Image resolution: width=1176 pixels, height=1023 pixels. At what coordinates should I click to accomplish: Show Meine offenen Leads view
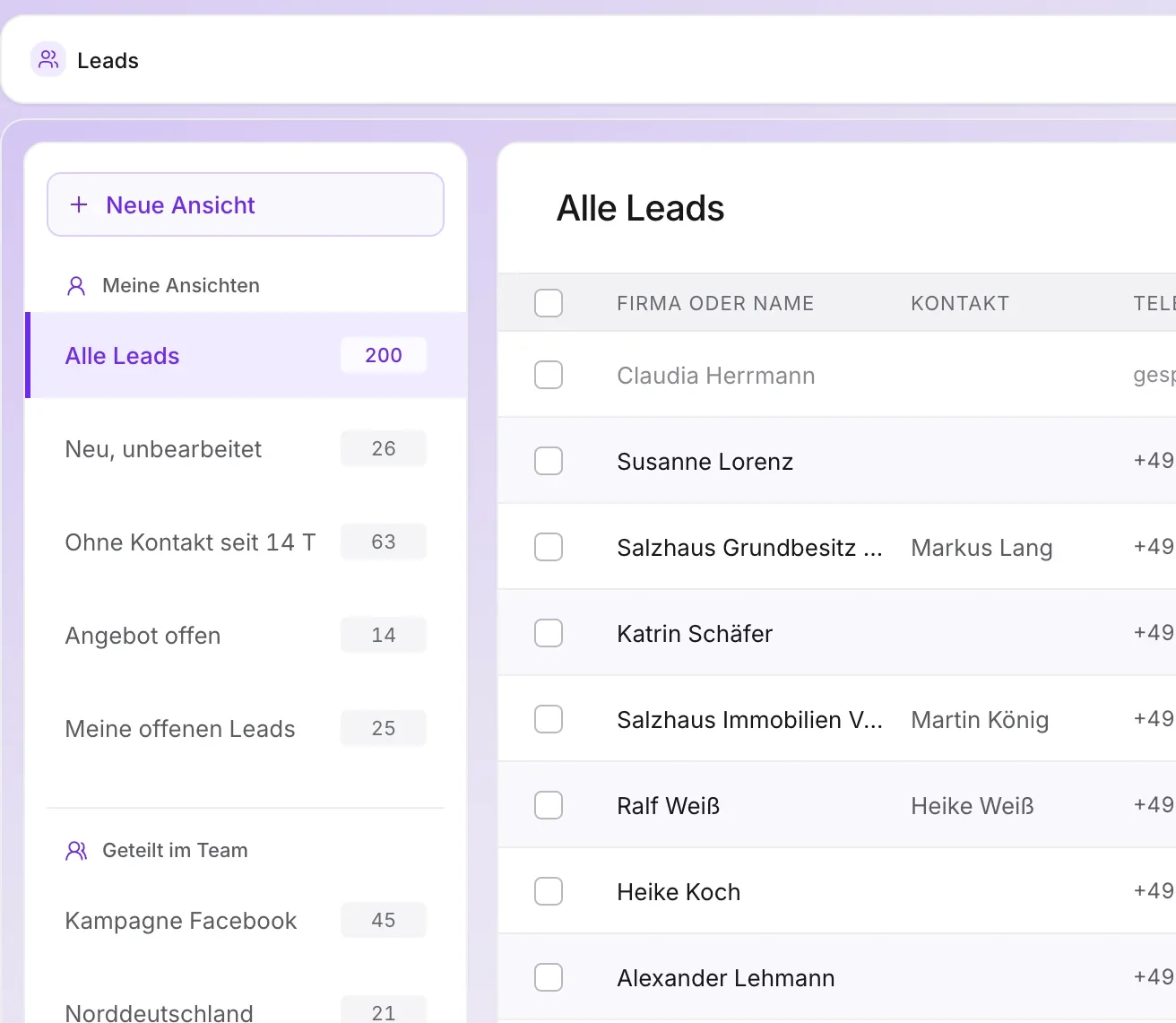click(246, 728)
